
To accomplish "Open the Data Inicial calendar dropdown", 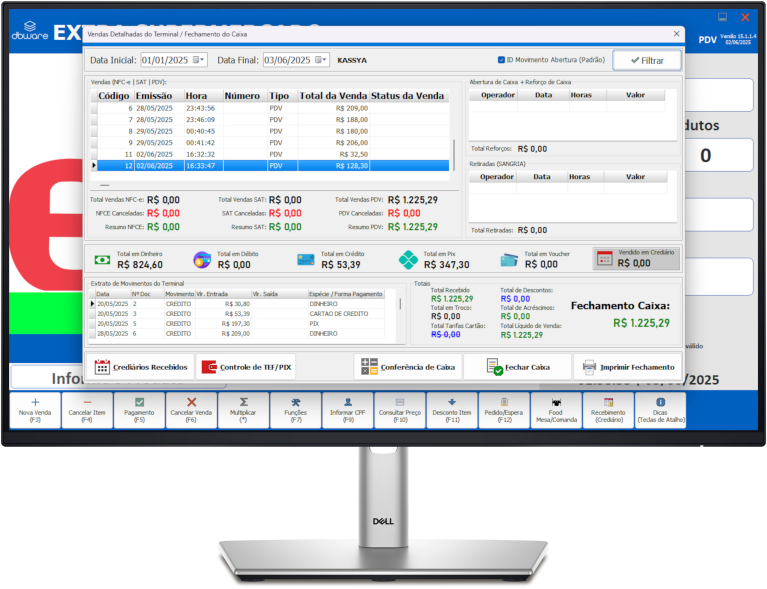I will point(200,60).
